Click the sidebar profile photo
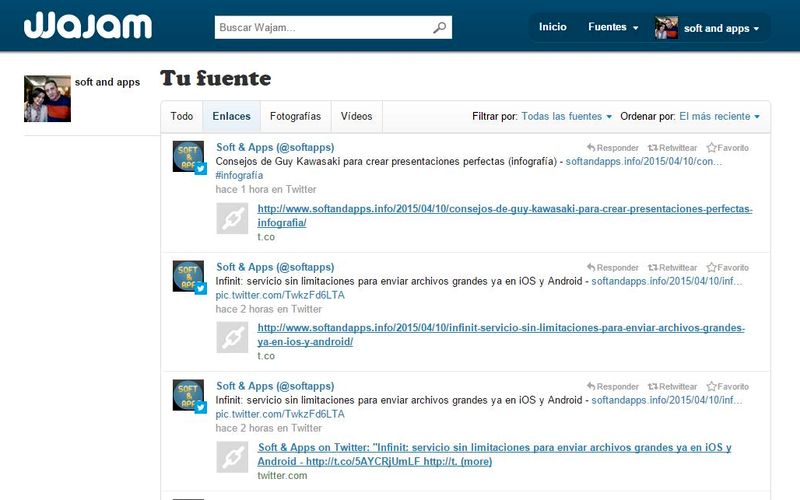 (x=47, y=98)
